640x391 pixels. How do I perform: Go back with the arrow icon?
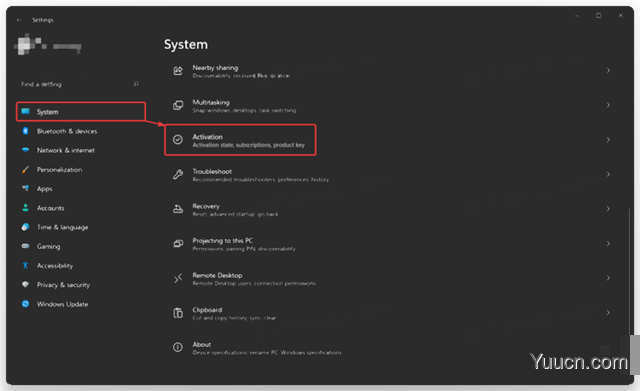click(19, 20)
